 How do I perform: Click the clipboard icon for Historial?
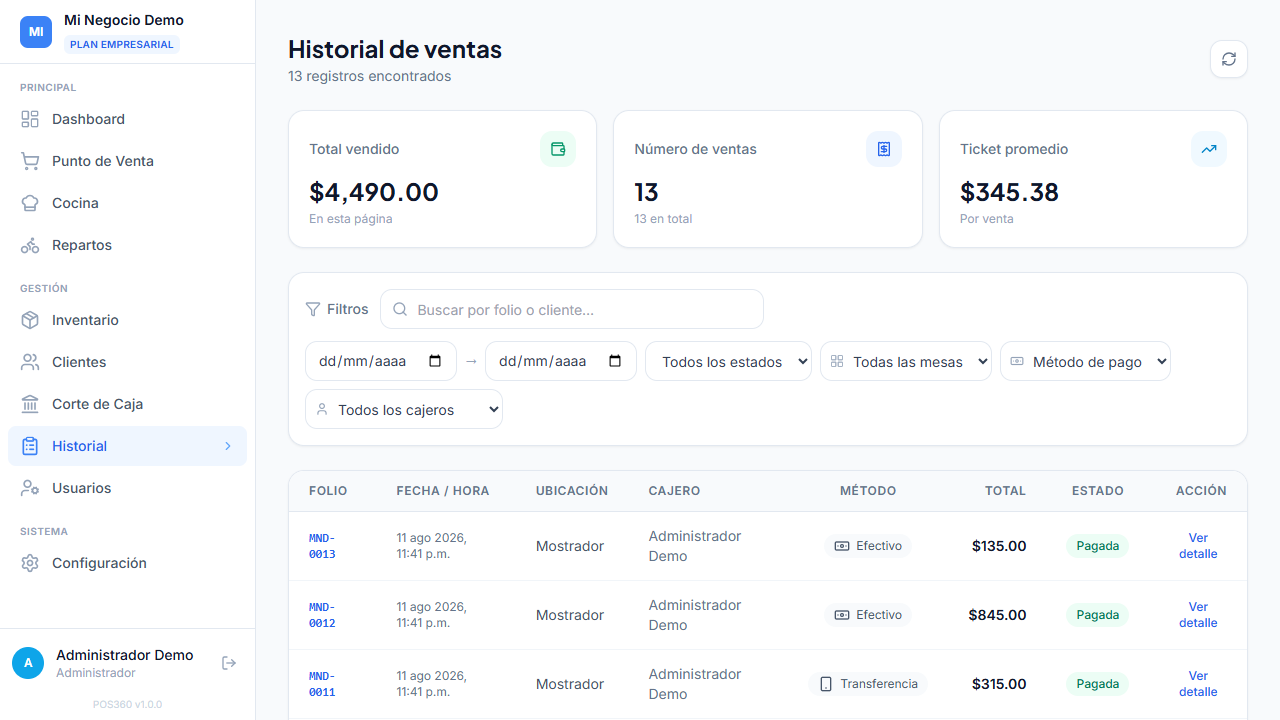coord(30,446)
